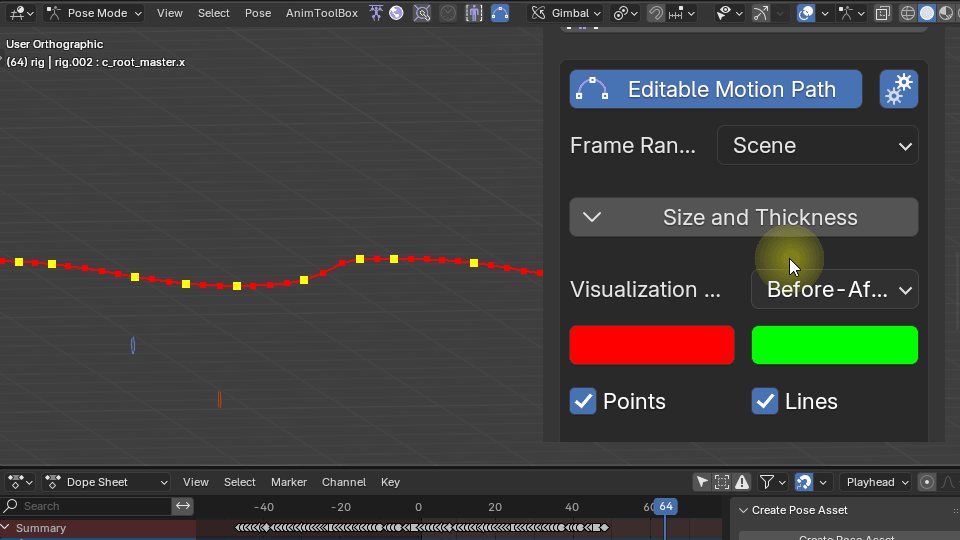This screenshot has width=960, height=540.
Task: Toggle viewport overlays icon
Action: point(806,13)
